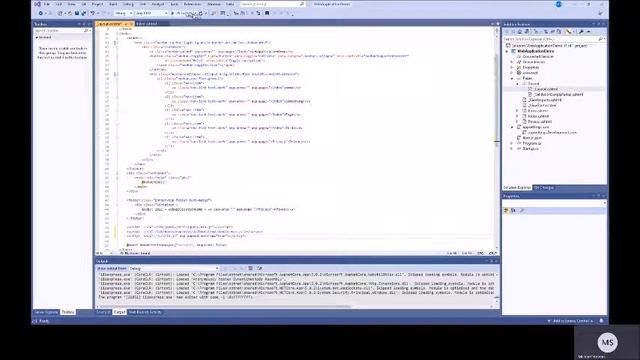The height and width of the screenshot is (360, 640).
Task: Switch to the Git Changes tab
Action: [x=544, y=188]
